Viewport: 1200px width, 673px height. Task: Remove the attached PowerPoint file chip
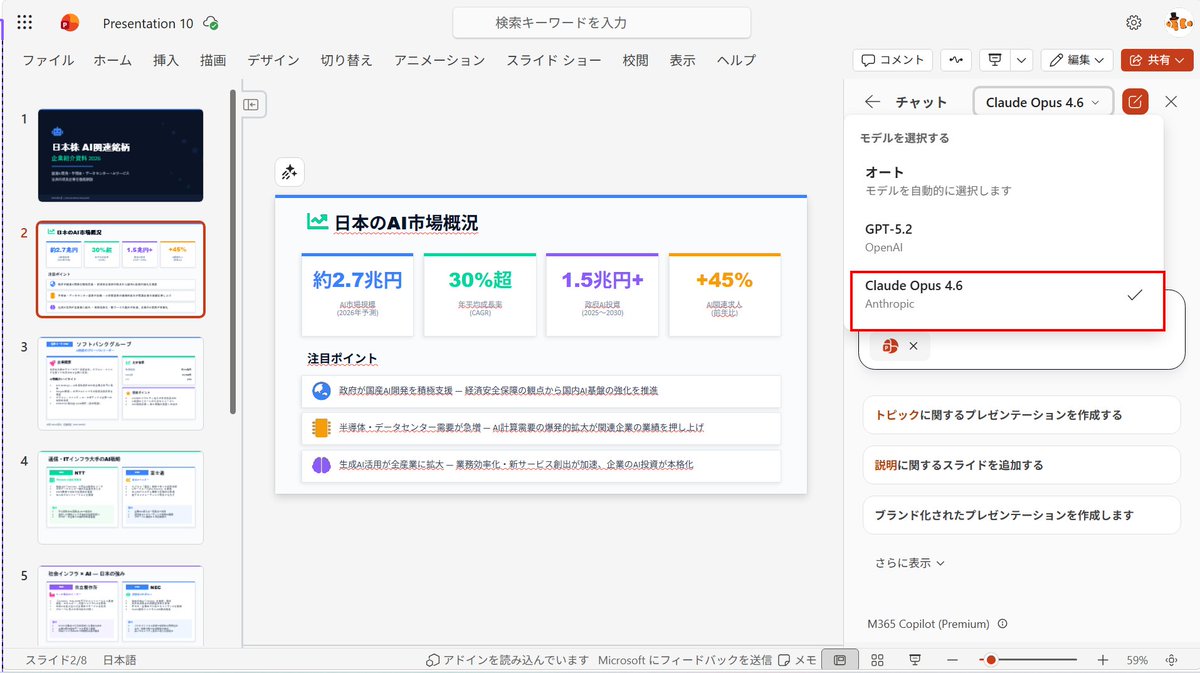tap(913, 346)
